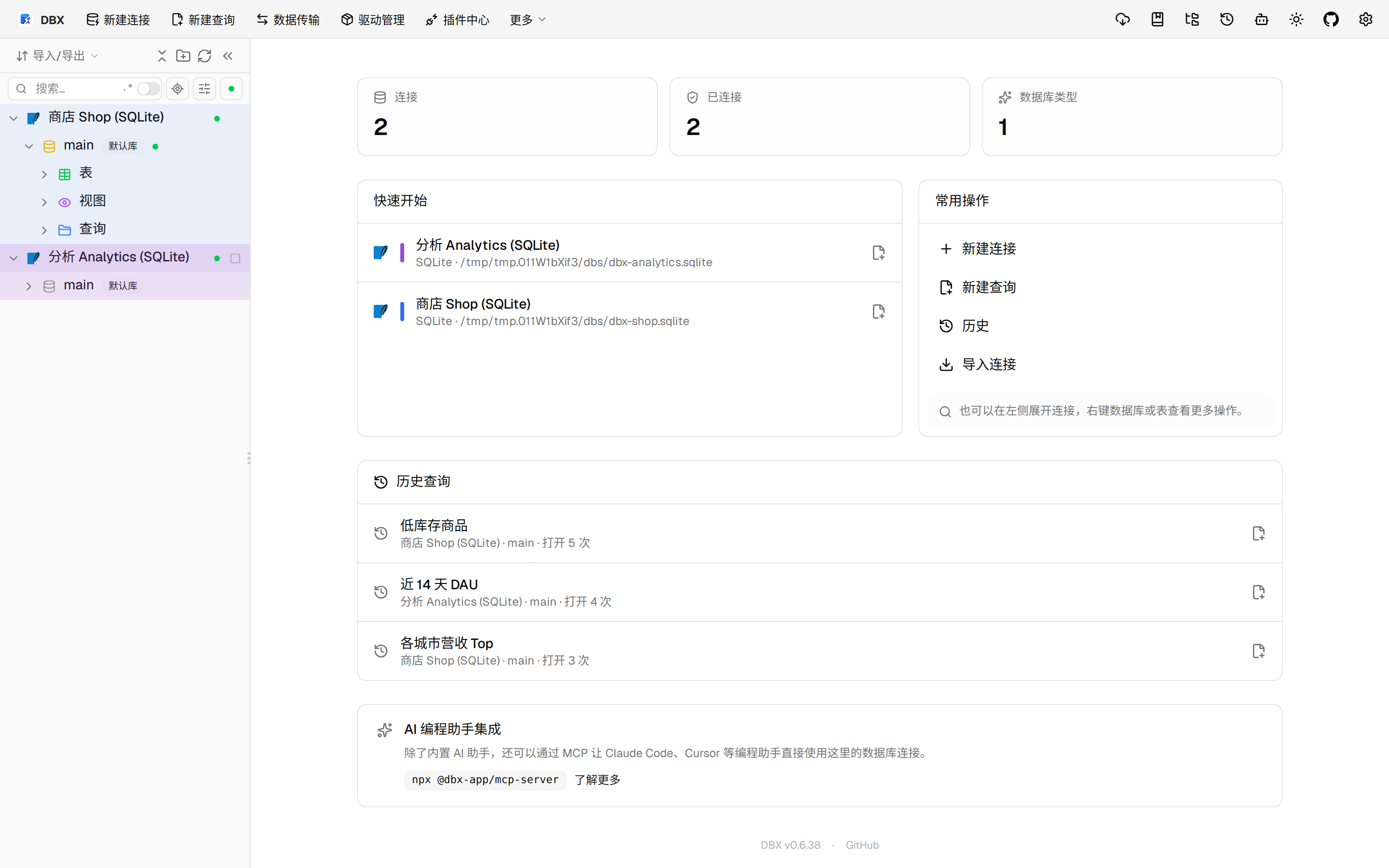1389x868 pixels.
Task: Open 驱动管理 menu item
Action: (373, 19)
